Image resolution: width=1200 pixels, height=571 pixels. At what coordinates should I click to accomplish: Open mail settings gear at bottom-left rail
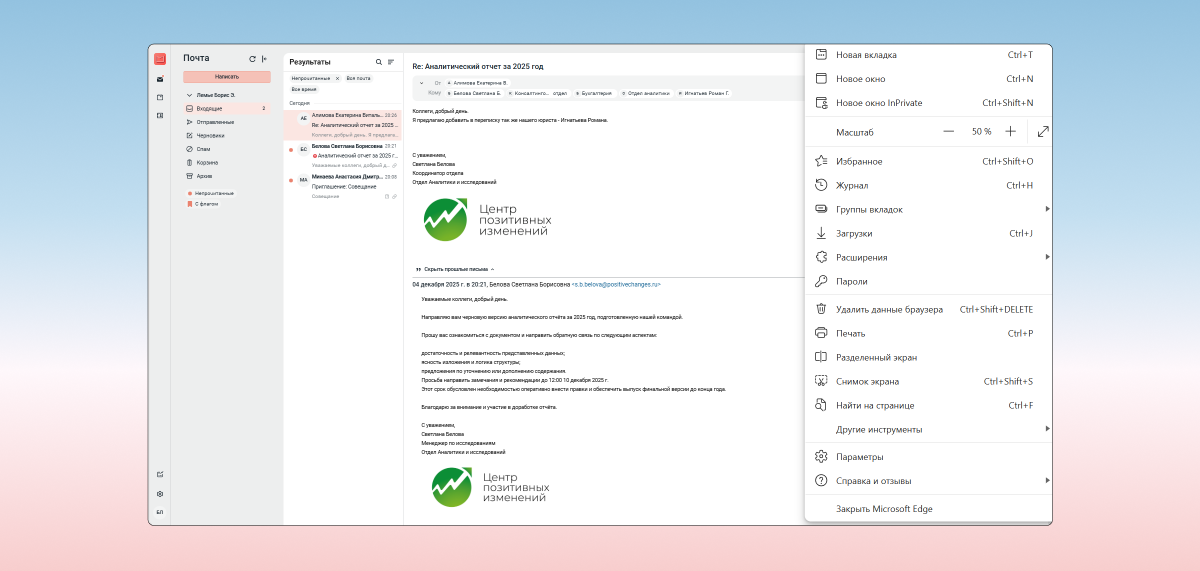tap(160, 494)
